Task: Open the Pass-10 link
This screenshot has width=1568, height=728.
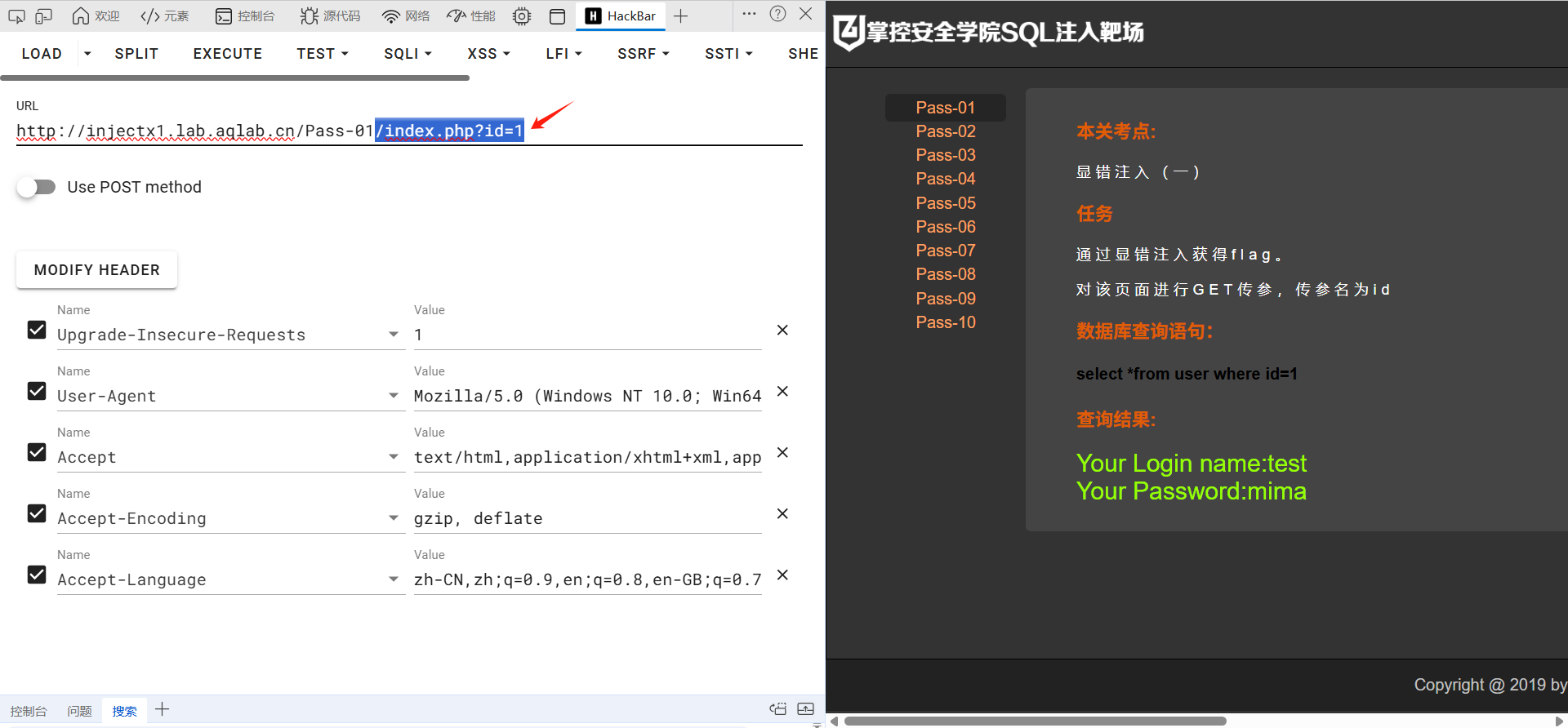Action: tap(946, 322)
